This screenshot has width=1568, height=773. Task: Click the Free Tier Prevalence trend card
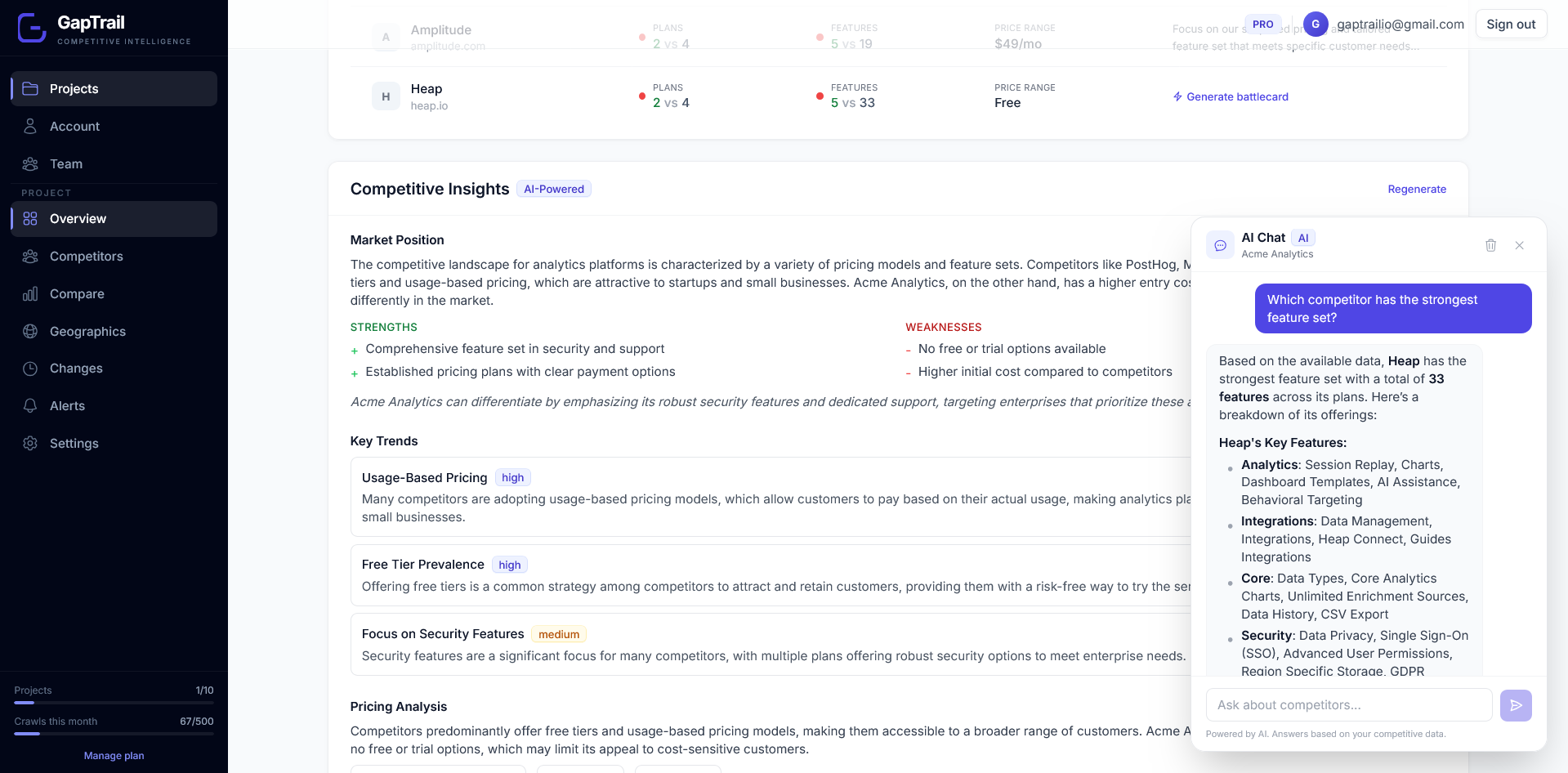(771, 575)
